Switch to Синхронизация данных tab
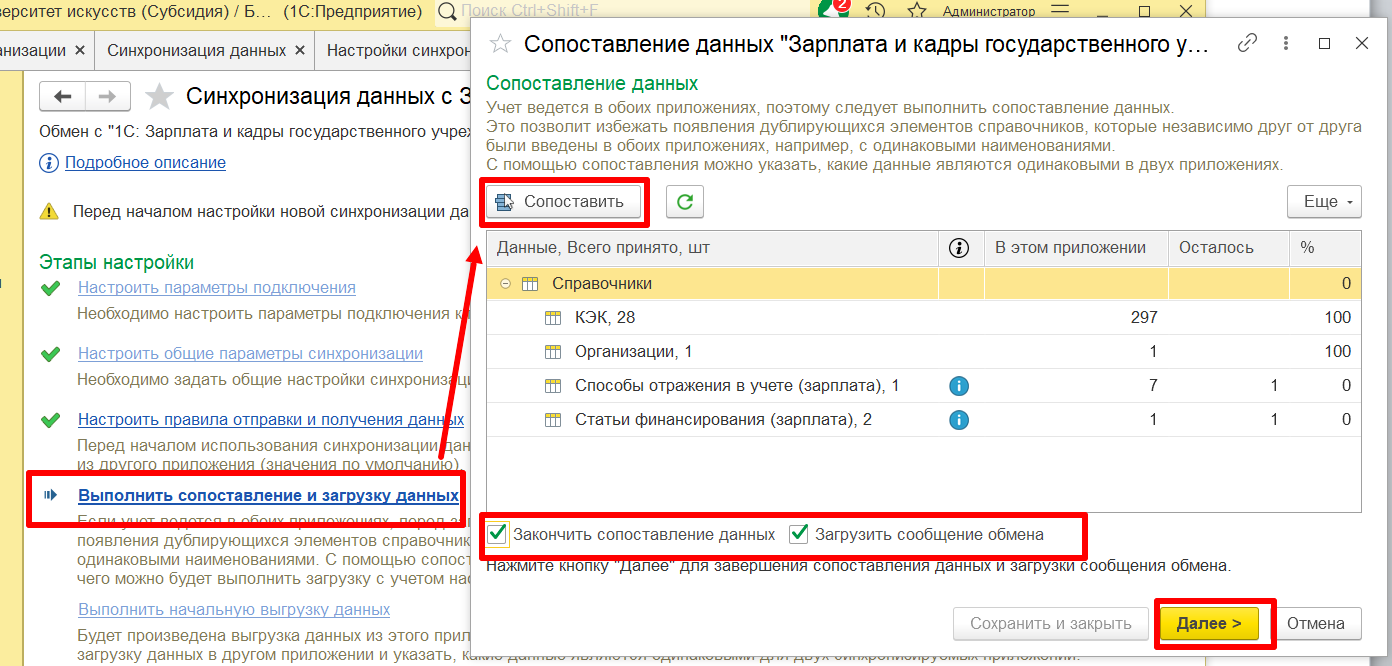 196,50
